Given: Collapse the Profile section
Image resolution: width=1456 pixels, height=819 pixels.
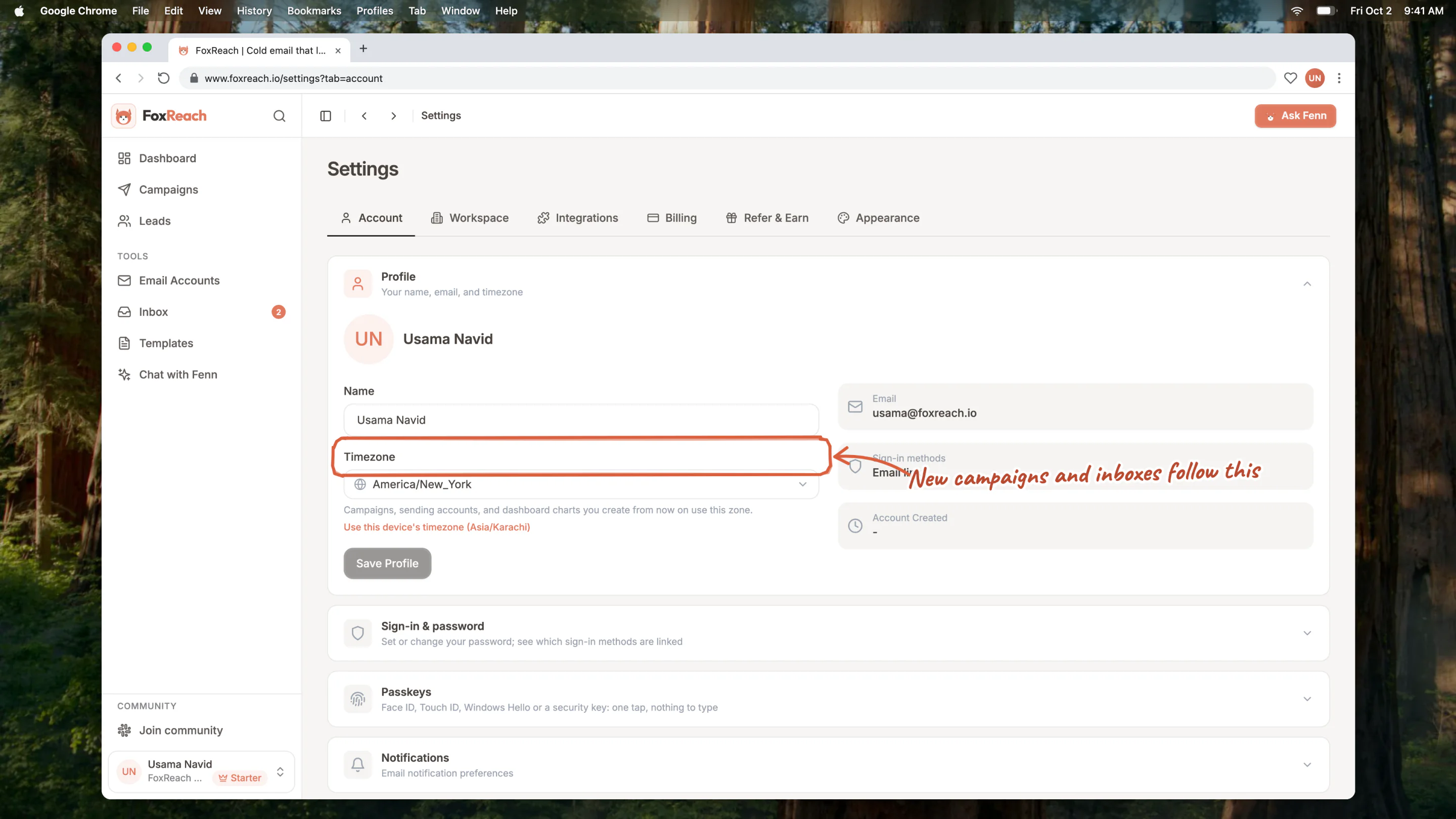Looking at the screenshot, I should [1307, 284].
